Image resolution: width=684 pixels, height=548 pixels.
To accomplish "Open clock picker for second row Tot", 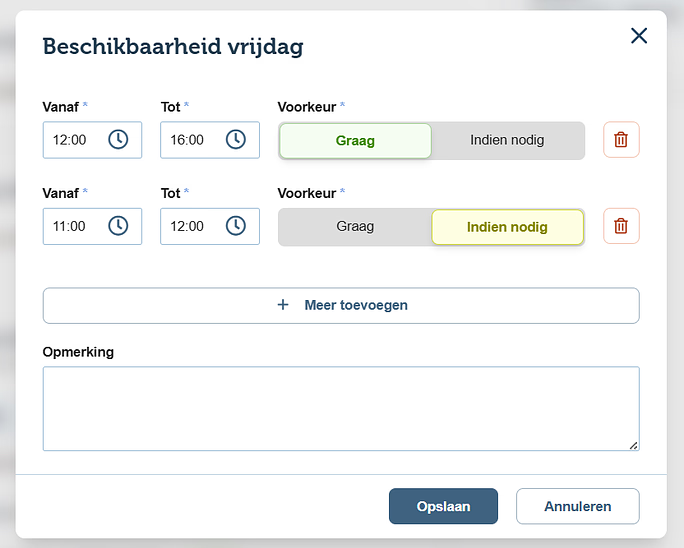I will tap(236, 226).
